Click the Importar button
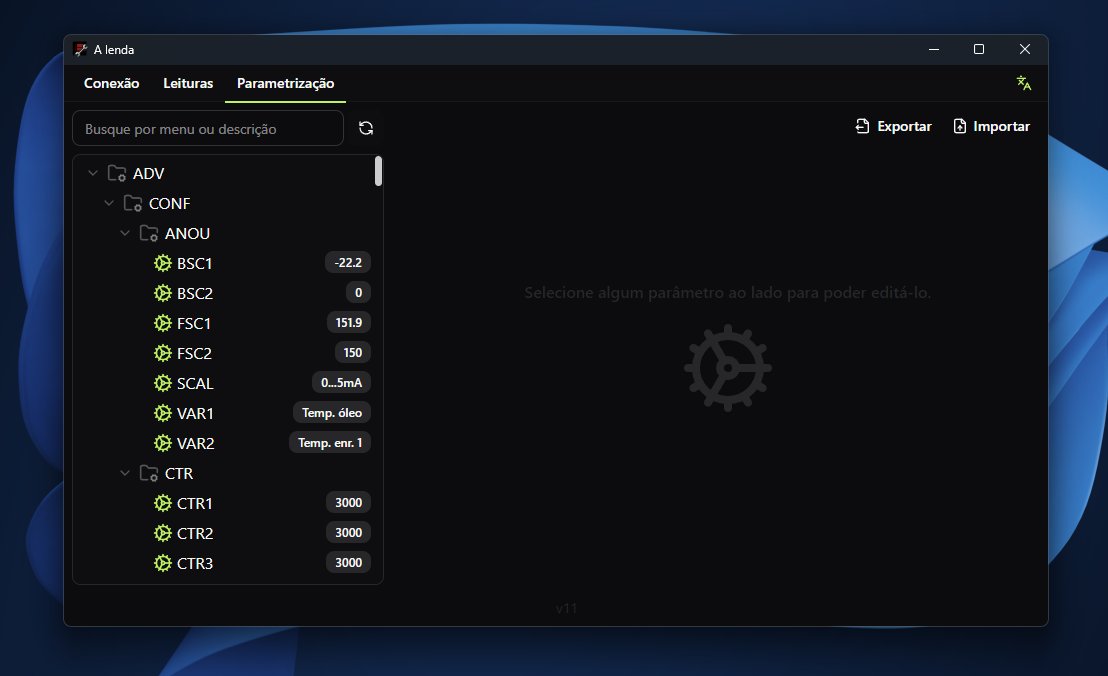The image size is (1108, 676). click(991, 126)
